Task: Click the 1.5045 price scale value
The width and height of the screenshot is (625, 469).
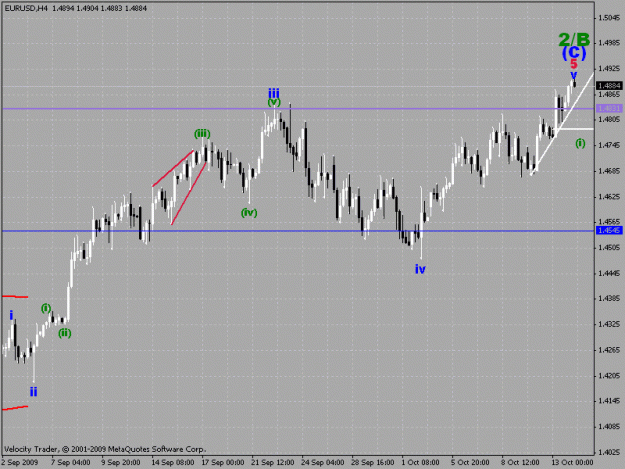Action: click(x=610, y=18)
